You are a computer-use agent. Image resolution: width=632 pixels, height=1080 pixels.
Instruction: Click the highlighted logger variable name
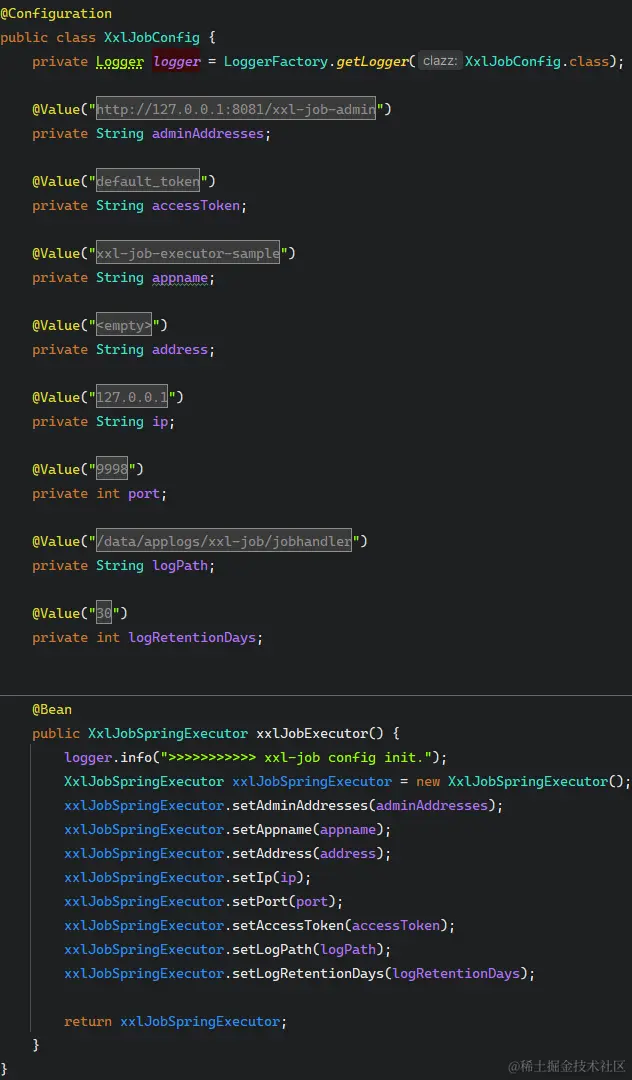(x=176, y=61)
